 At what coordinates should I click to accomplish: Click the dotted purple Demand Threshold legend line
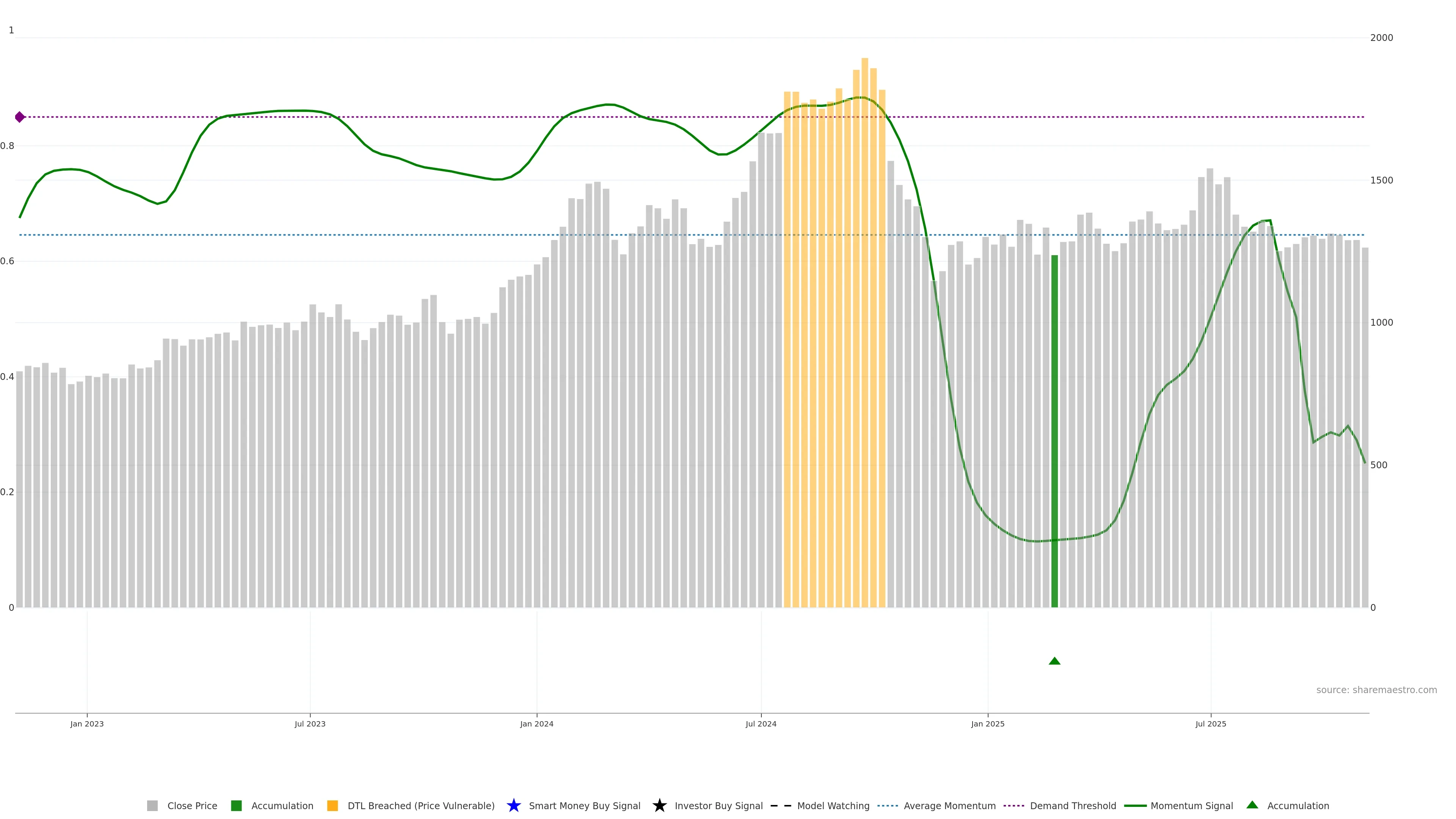click(1014, 805)
